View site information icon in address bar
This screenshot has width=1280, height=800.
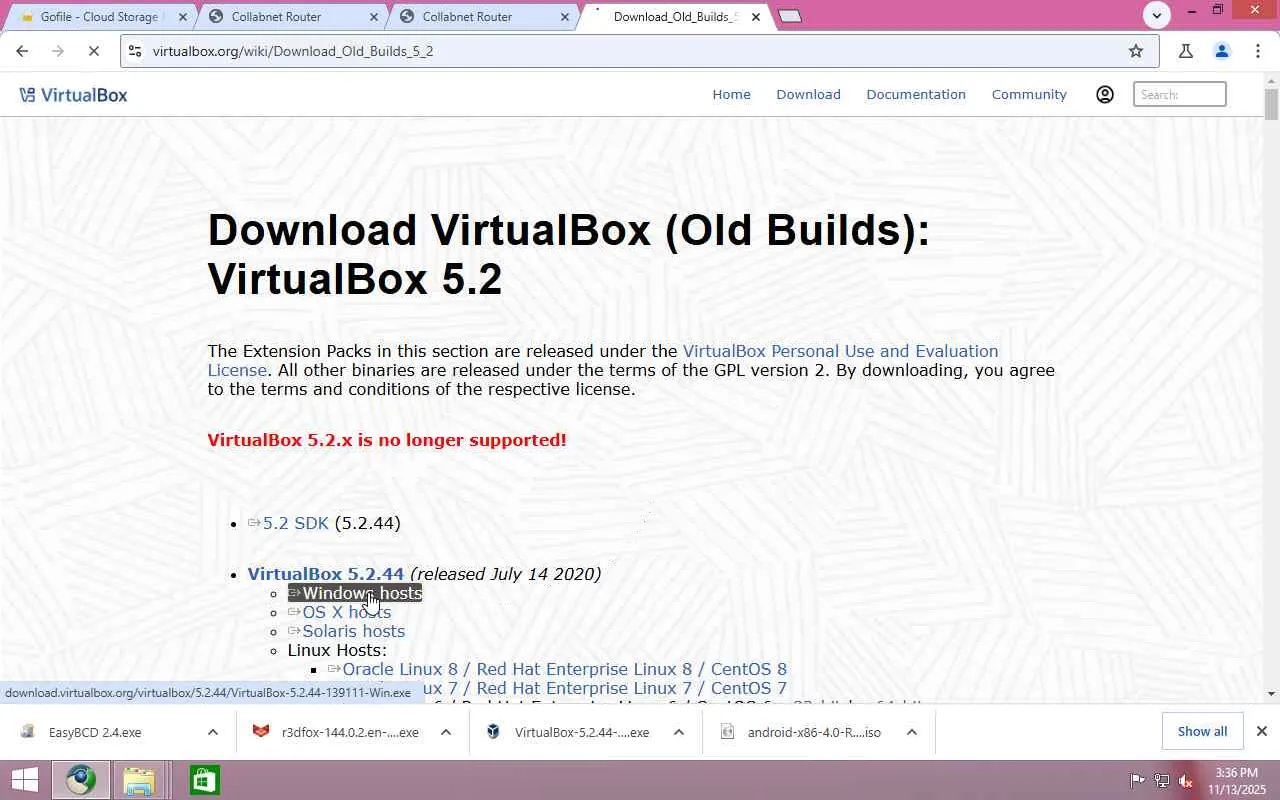[x=135, y=51]
